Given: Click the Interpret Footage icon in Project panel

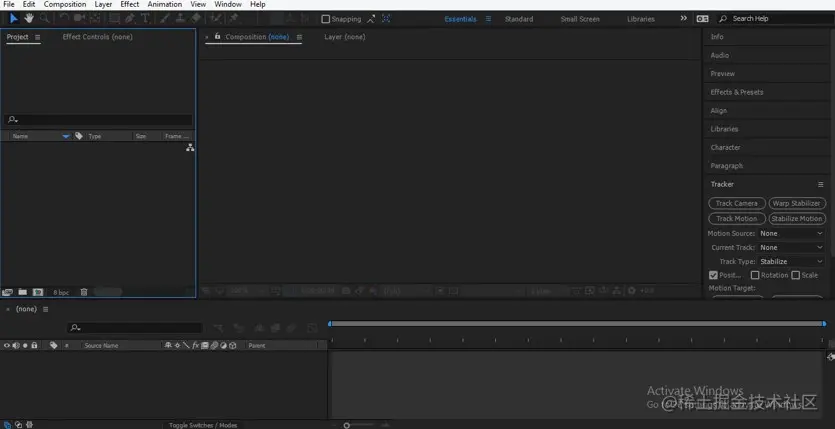Looking at the screenshot, I should [7, 292].
